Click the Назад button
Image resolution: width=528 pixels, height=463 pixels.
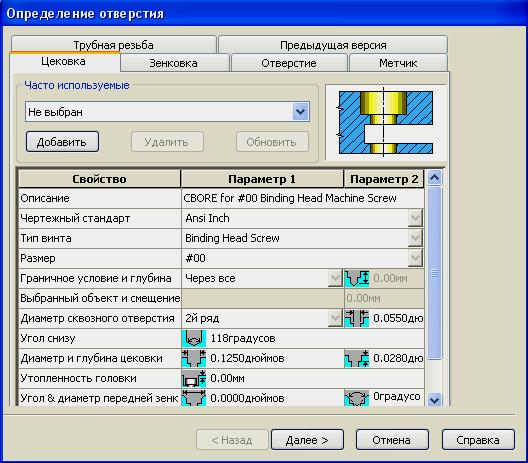(232, 440)
